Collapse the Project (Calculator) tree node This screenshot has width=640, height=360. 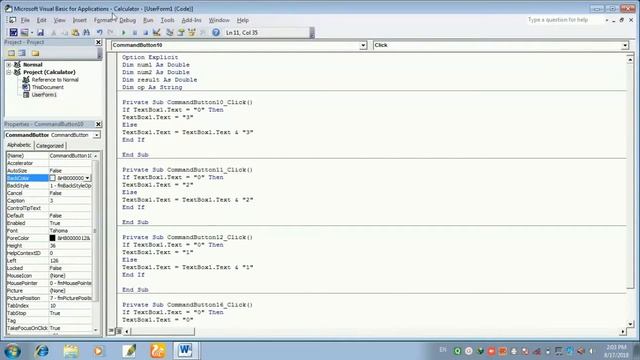pyautogui.click(x=9, y=72)
